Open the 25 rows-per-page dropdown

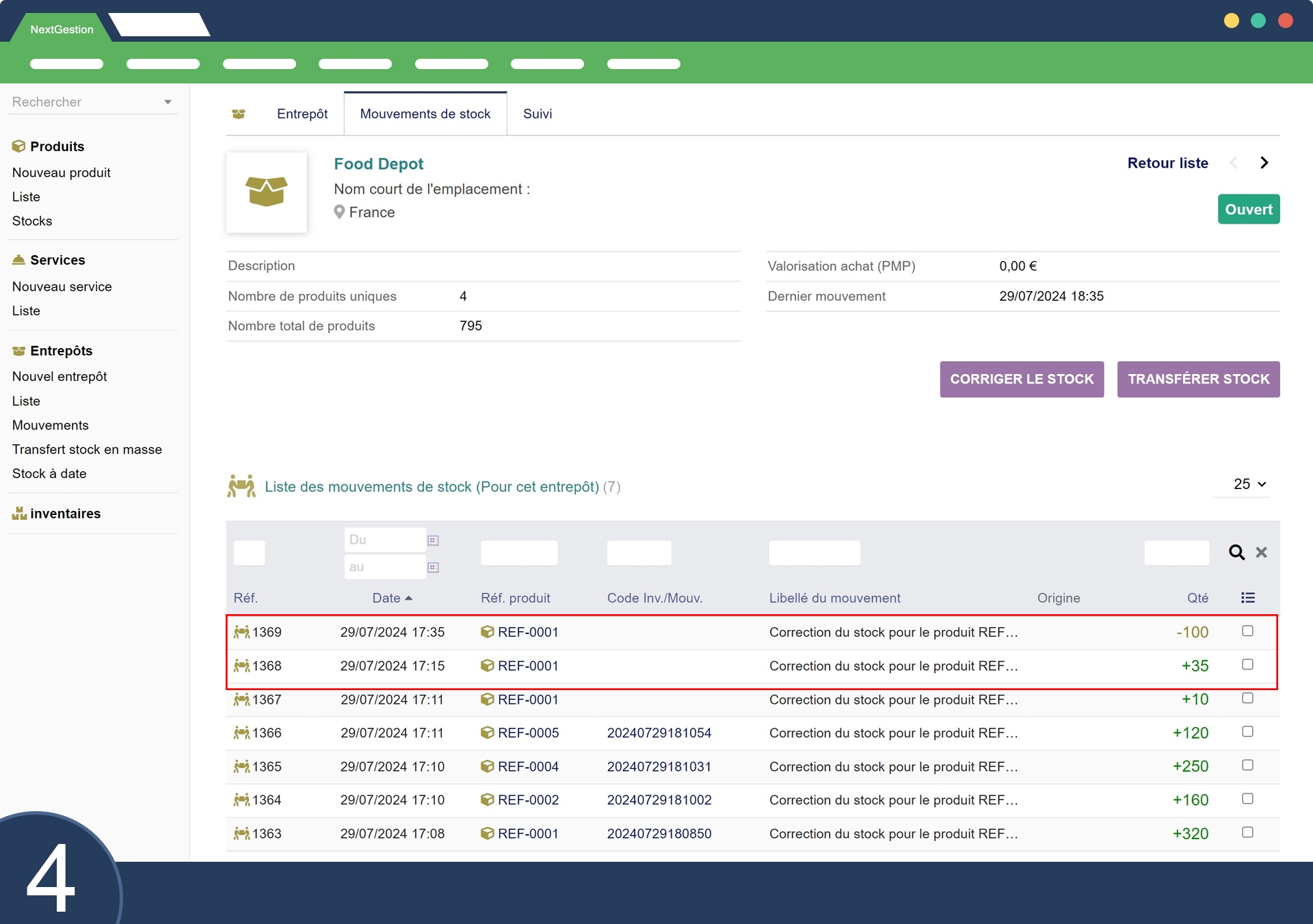(x=1249, y=484)
